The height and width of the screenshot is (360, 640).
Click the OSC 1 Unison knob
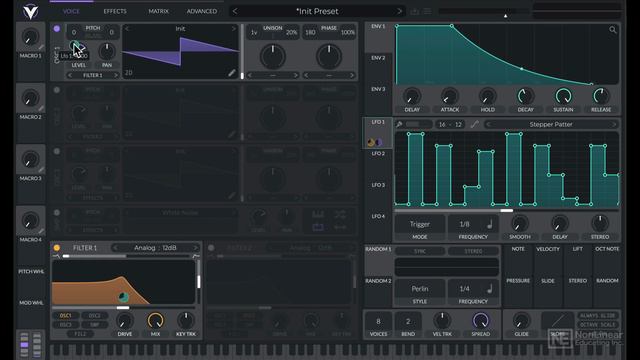(273, 56)
